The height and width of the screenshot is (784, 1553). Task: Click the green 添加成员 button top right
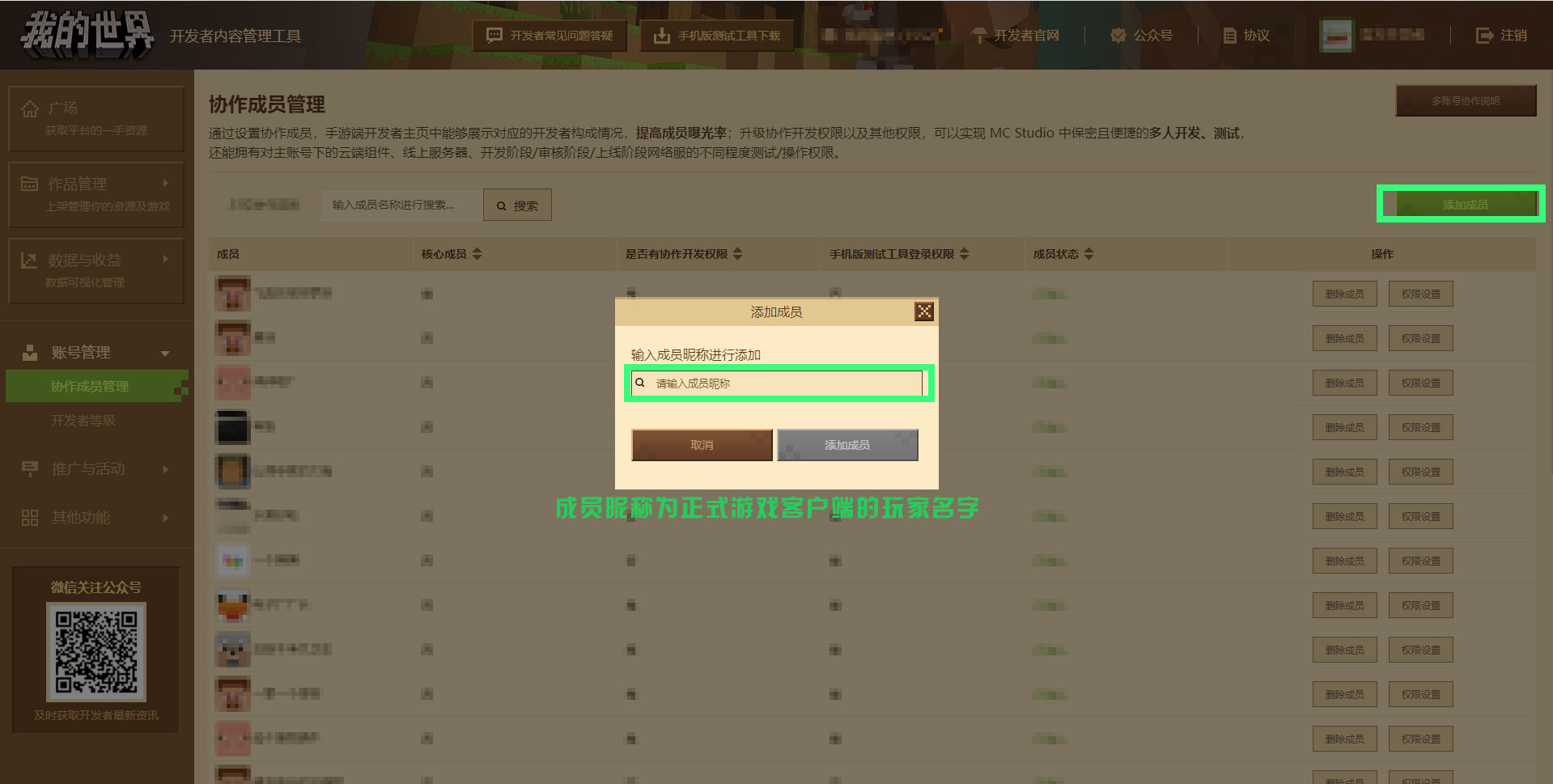1466,205
